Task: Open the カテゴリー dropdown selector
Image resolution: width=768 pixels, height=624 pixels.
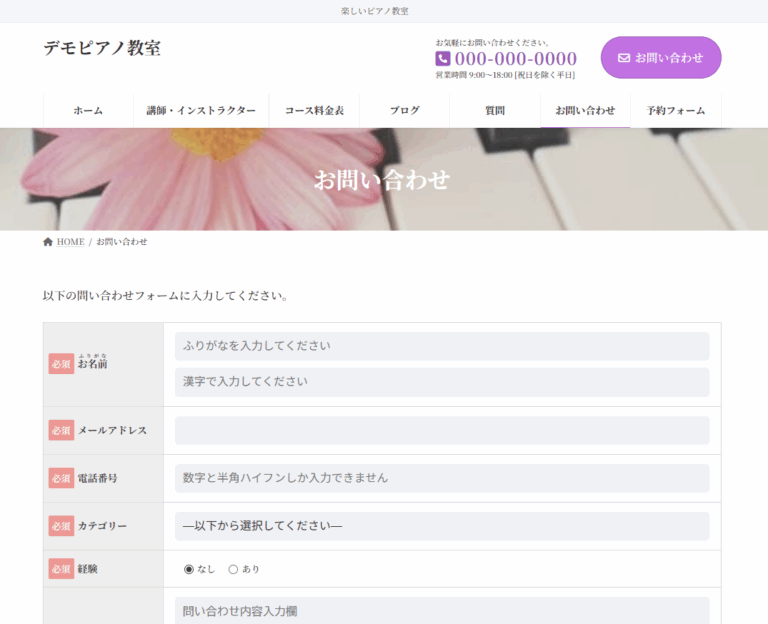Action: 441,526
